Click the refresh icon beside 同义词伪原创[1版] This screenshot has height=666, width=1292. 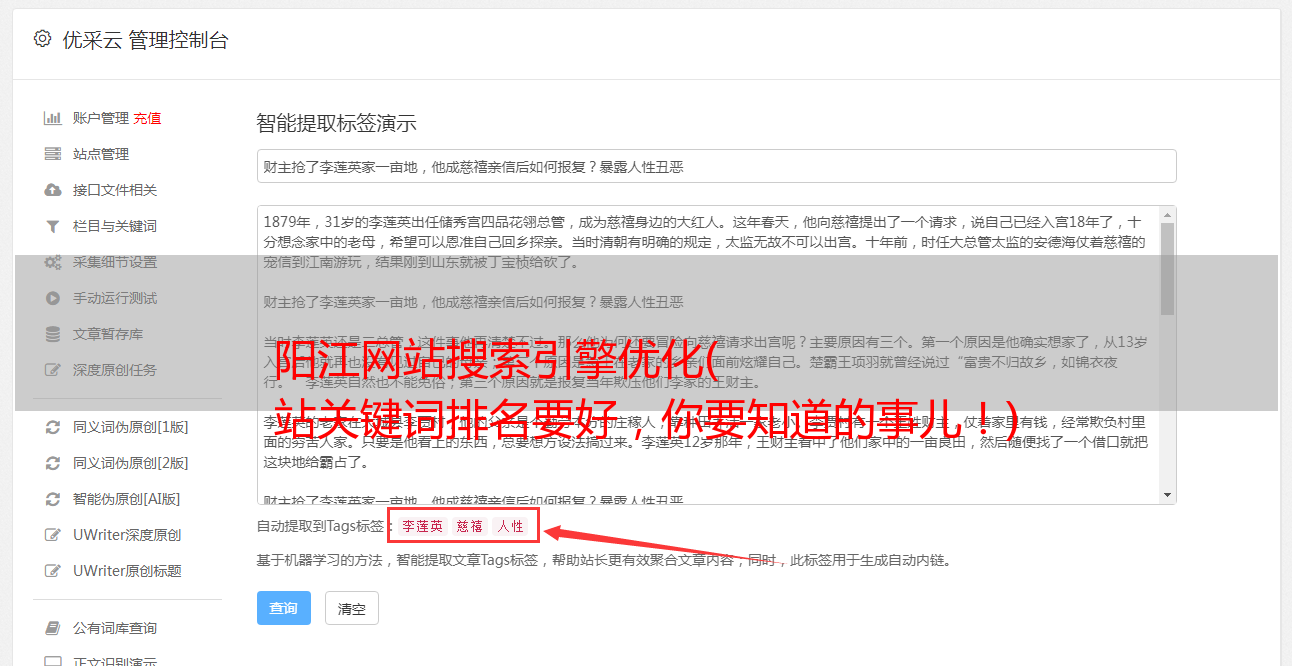53,427
